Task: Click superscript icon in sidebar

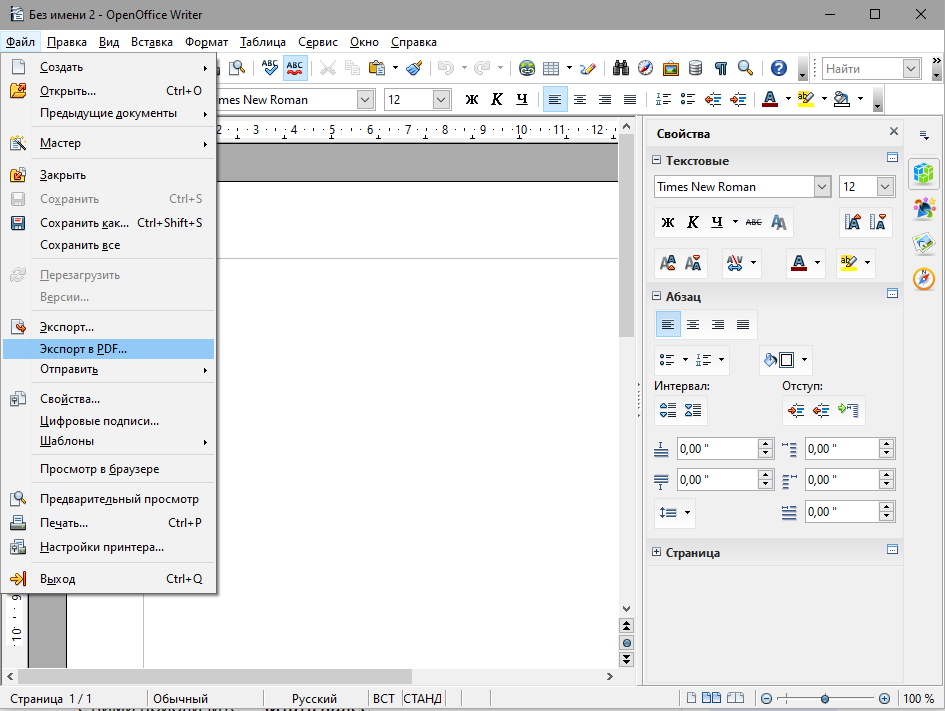Action: tap(667, 263)
